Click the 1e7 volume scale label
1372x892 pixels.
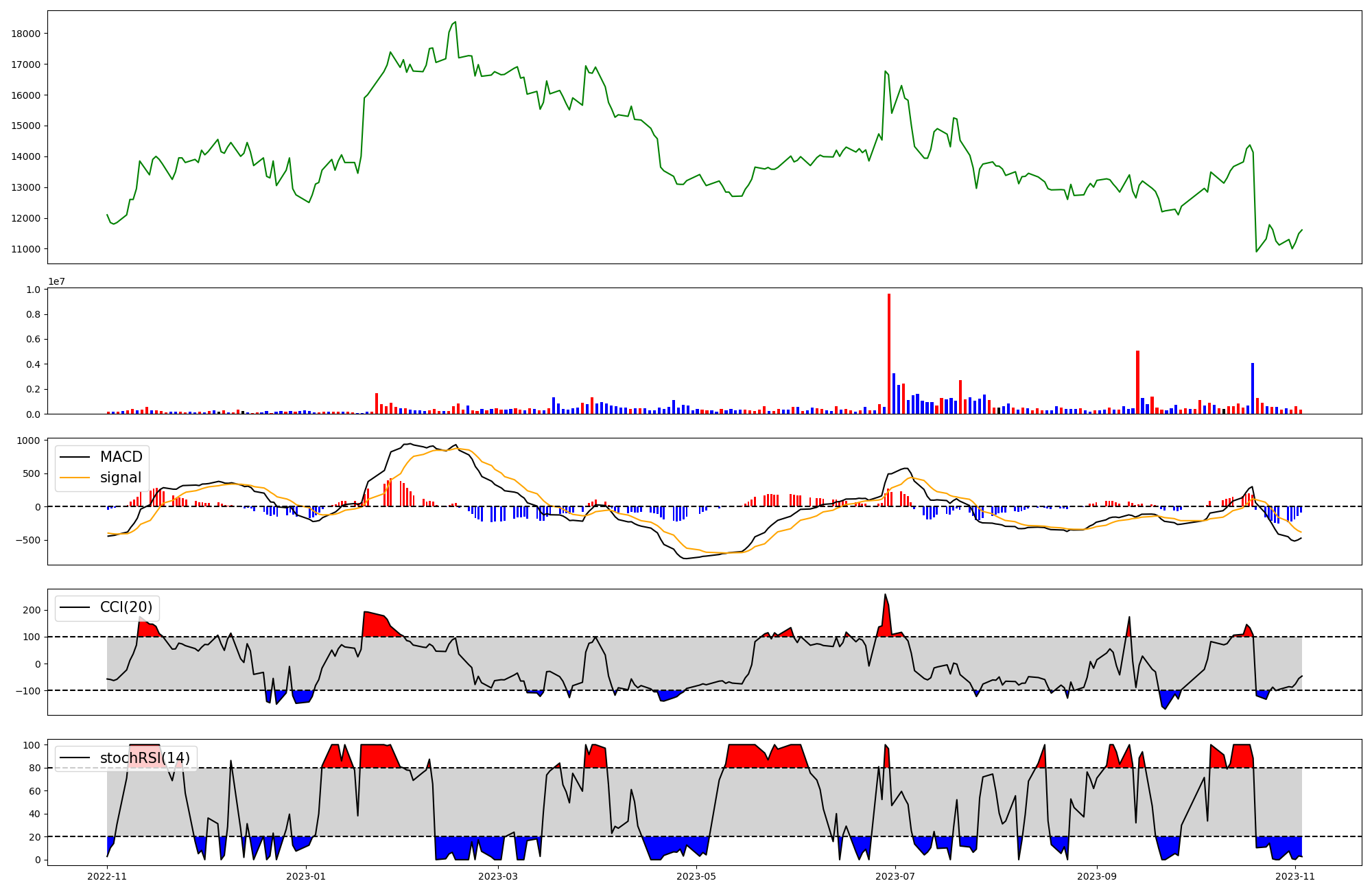[x=56, y=281]
